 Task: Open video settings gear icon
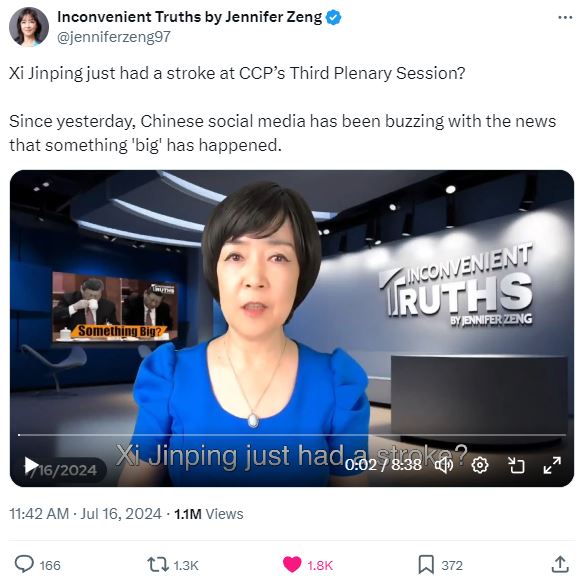[x=480, y=465]
